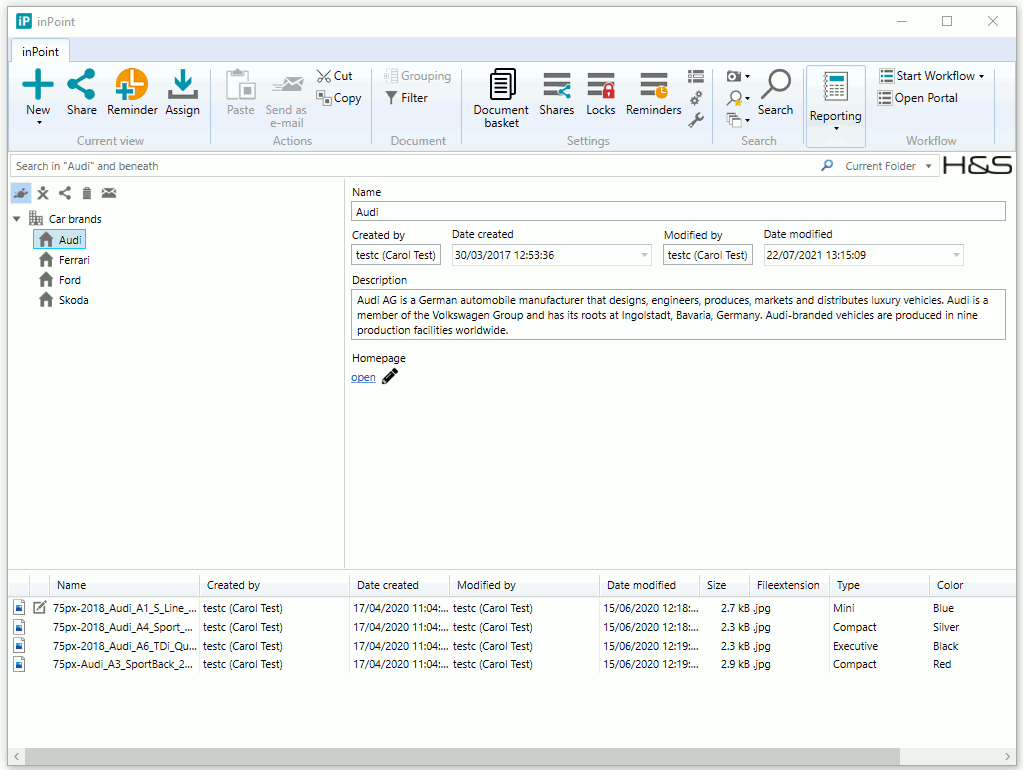1023x770 pixels.
Task: Click the Filter button
Action: (406, 98)
